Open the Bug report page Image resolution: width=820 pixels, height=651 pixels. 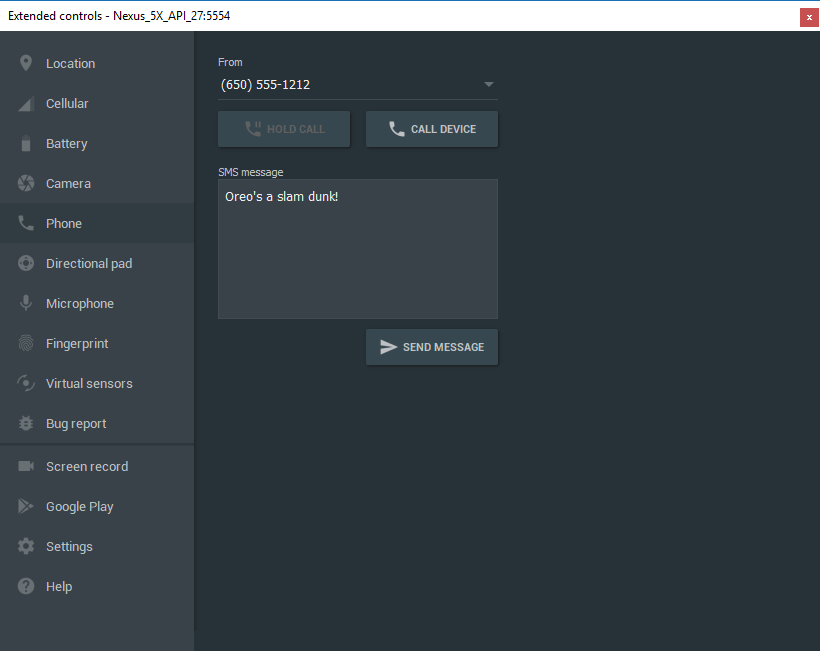click(97, 423)
